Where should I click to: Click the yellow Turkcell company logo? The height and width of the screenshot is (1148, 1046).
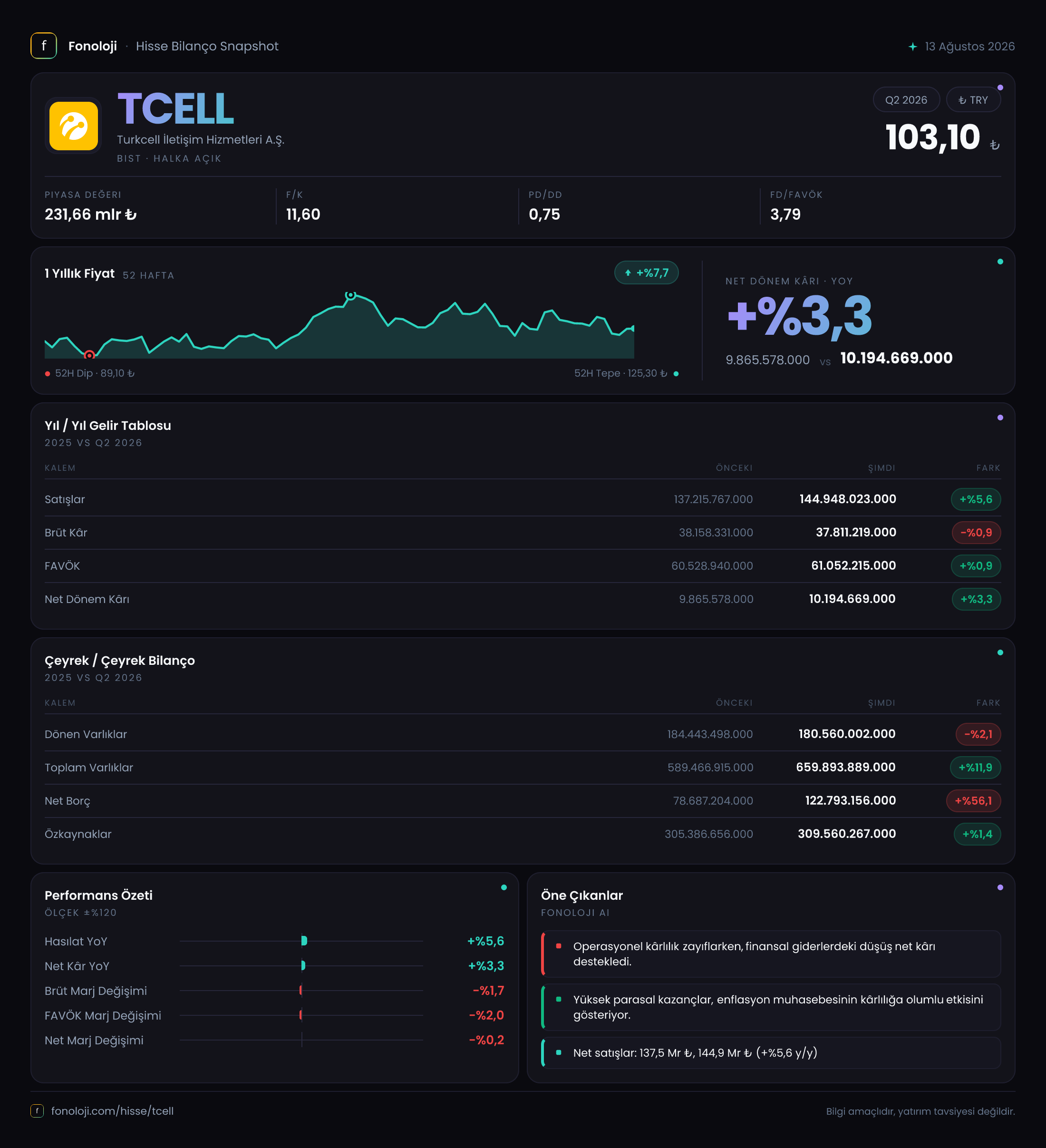pos(73,126)
